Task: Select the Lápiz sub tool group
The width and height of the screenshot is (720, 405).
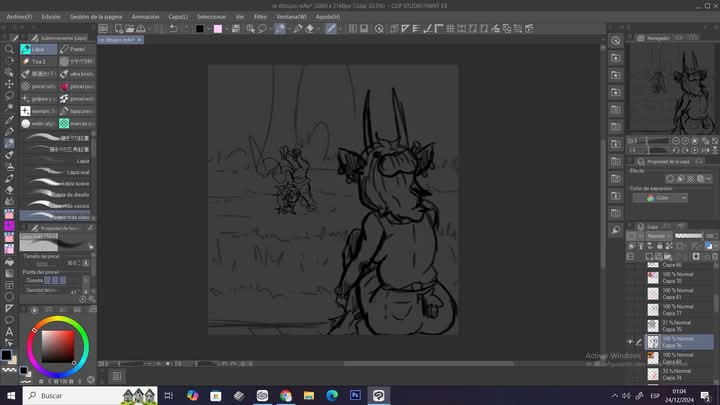Action: tap(39, 49)
